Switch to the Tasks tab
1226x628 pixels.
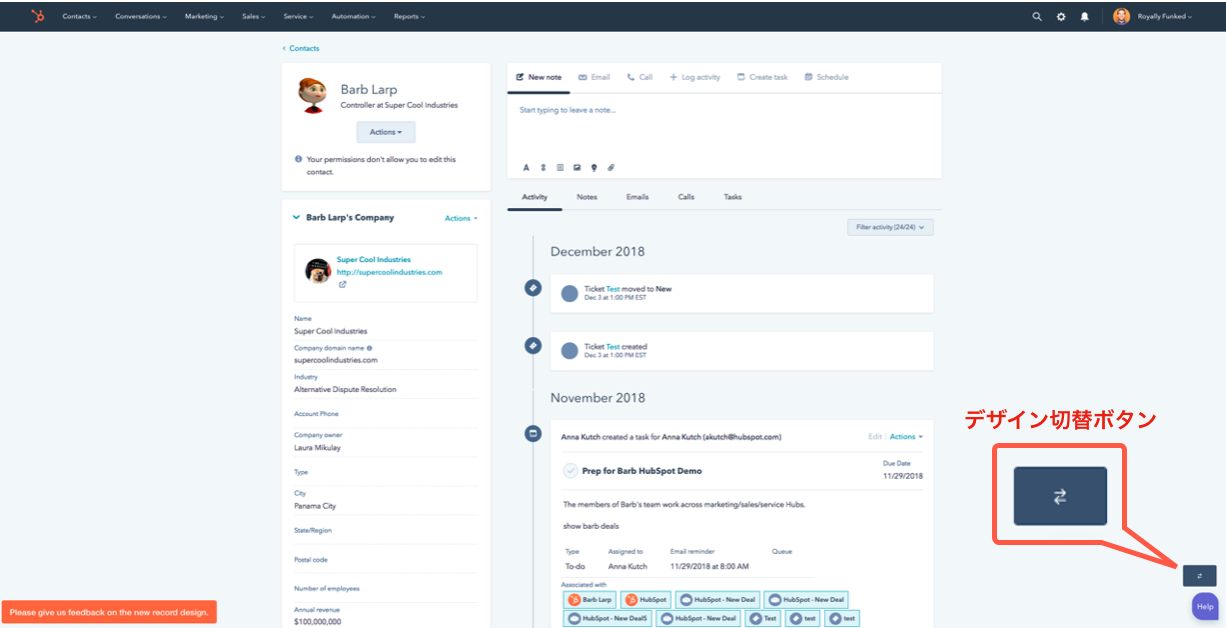click(733, 197)
